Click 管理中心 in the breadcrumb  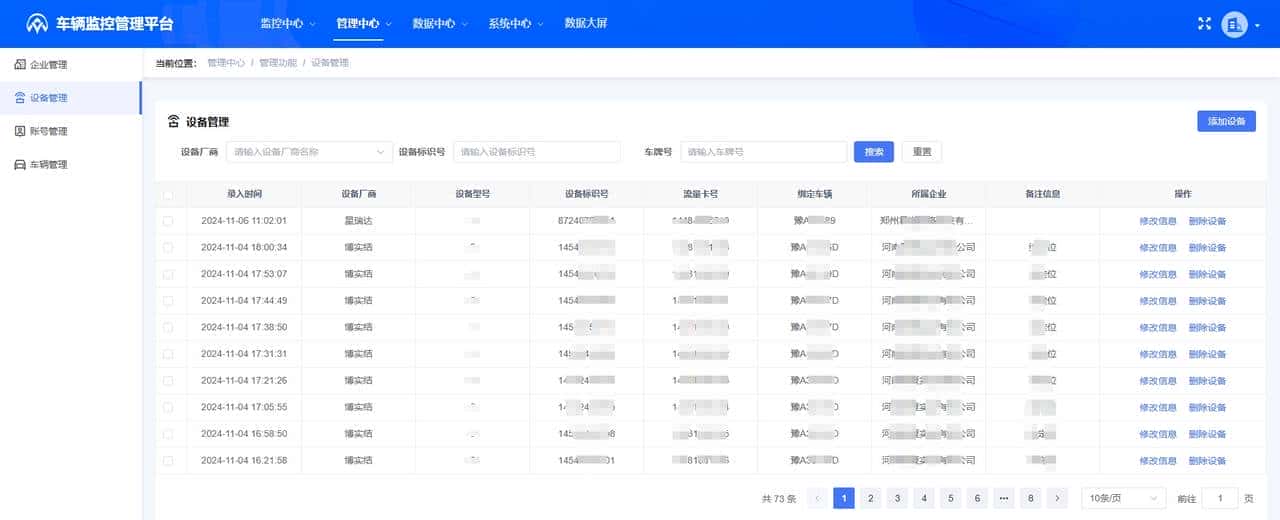(226, 63)
